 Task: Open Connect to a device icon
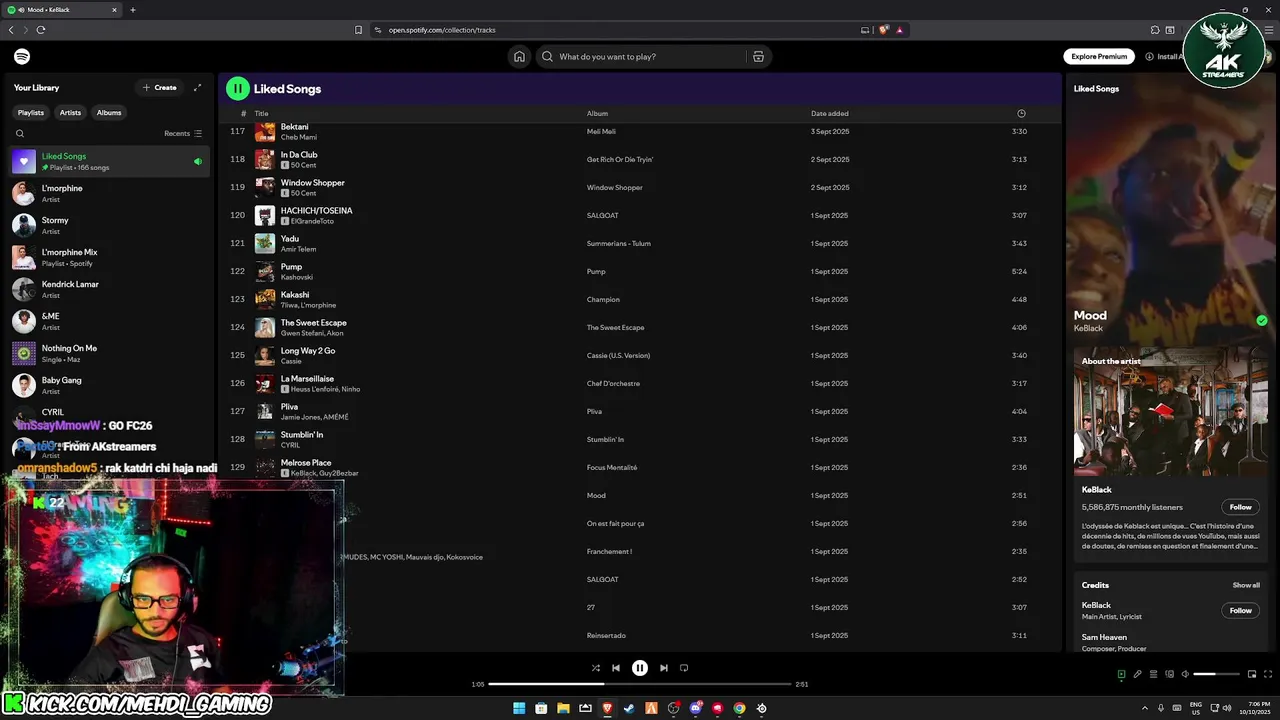(x=1169, y=674)
